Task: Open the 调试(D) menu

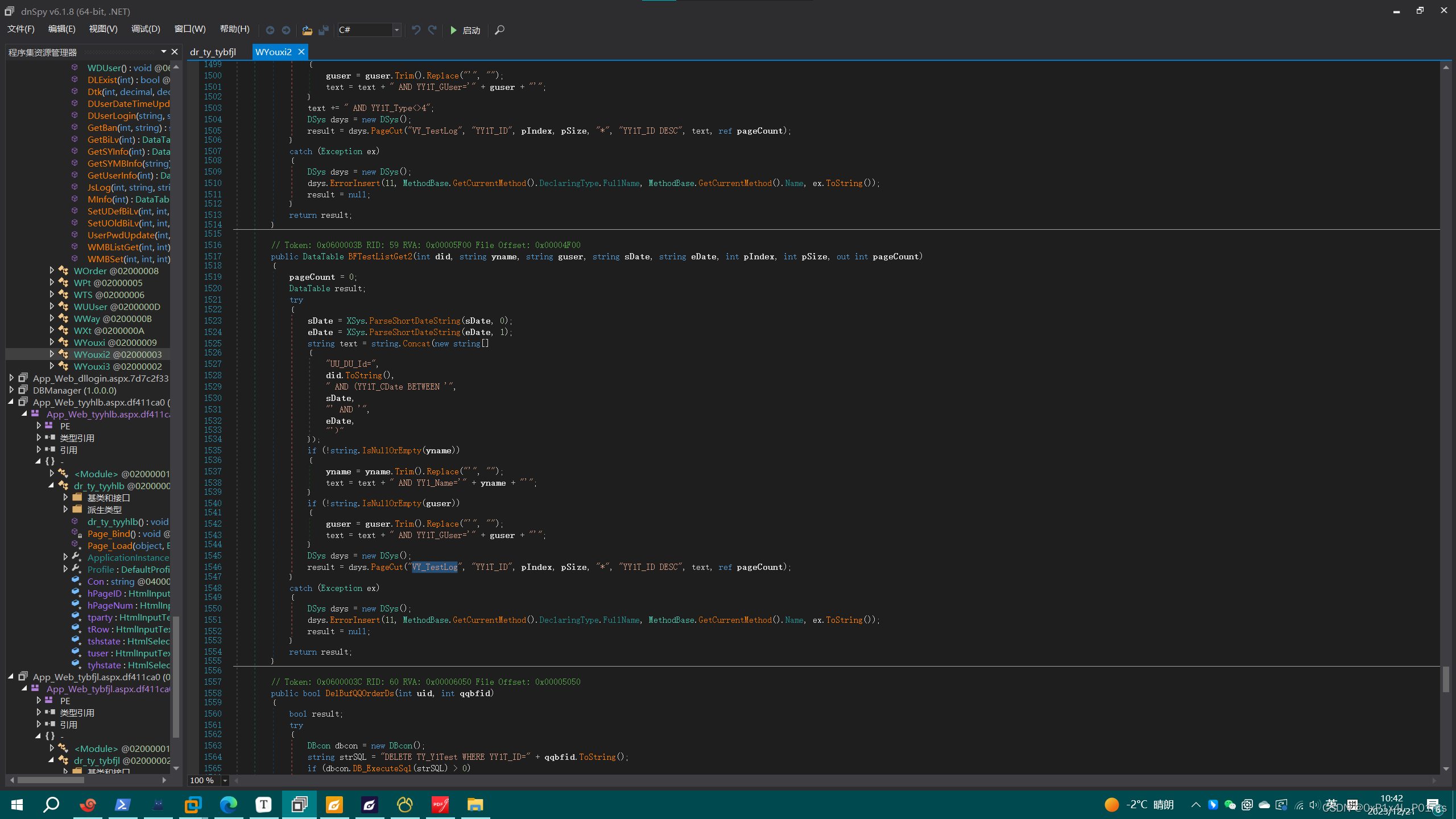Action: click(146, 29)
